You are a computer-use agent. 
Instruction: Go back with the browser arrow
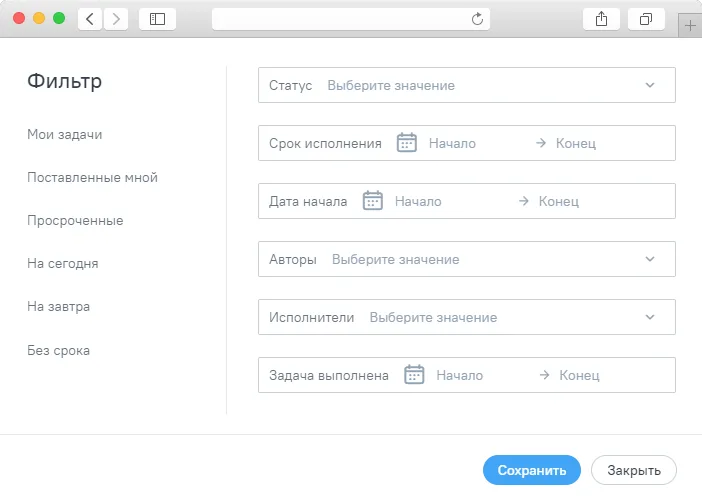[x=90, y=19]
